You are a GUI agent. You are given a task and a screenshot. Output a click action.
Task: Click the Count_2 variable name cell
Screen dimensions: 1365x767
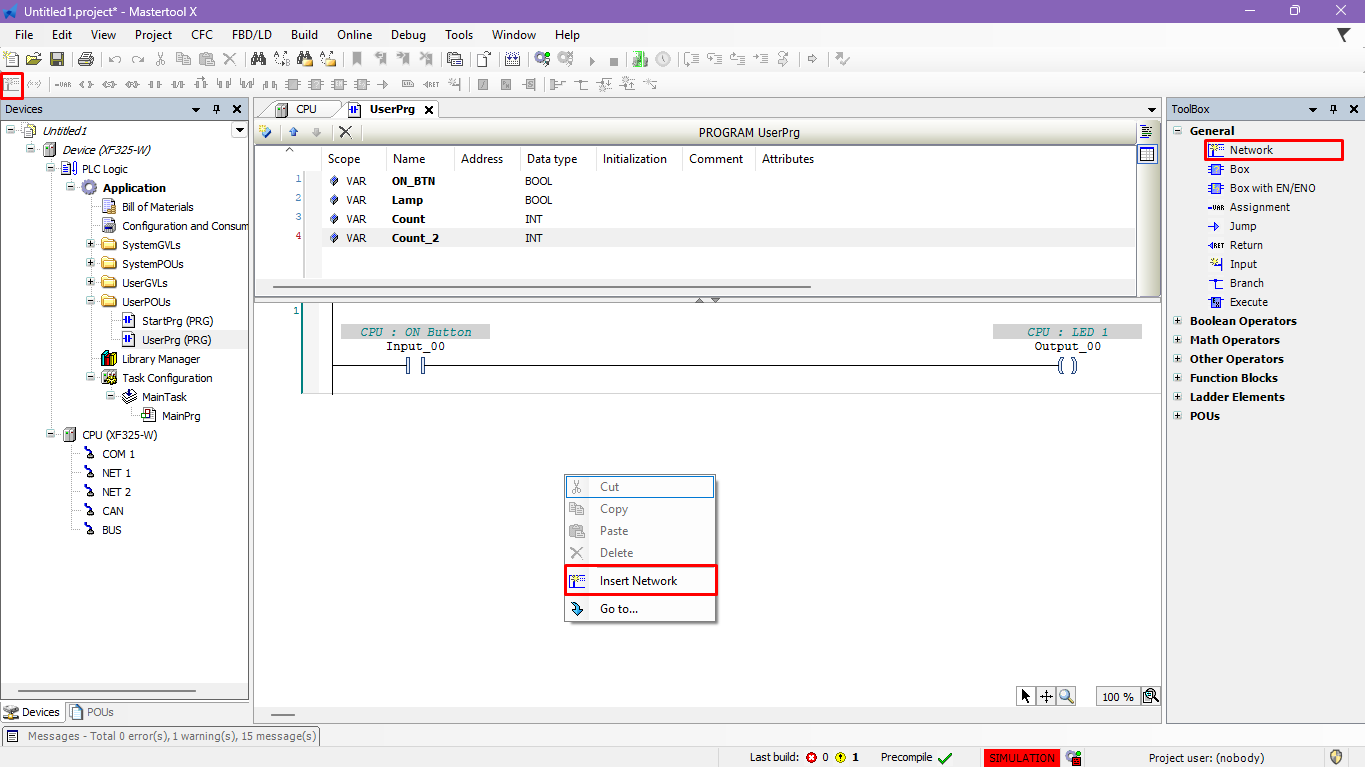(x=415, y=238)
